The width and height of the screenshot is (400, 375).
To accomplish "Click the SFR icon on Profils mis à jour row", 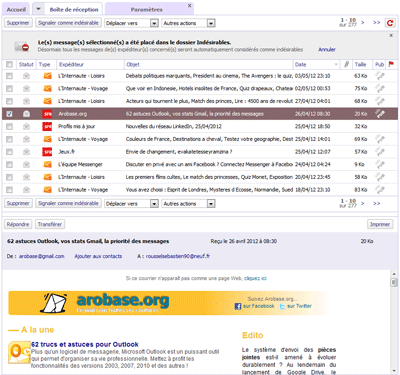I will [x=47, y=126].
